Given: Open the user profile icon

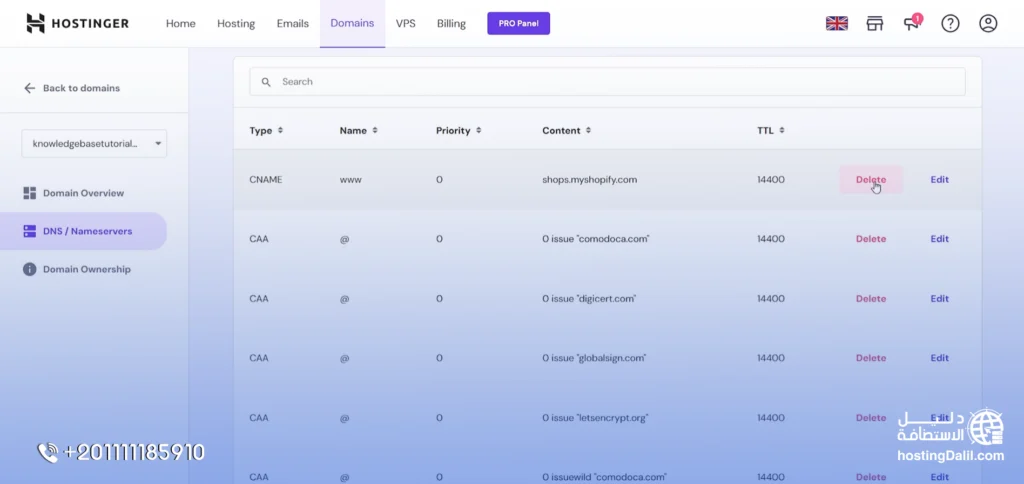Looking at the screenshot, I should coord(988,23).
